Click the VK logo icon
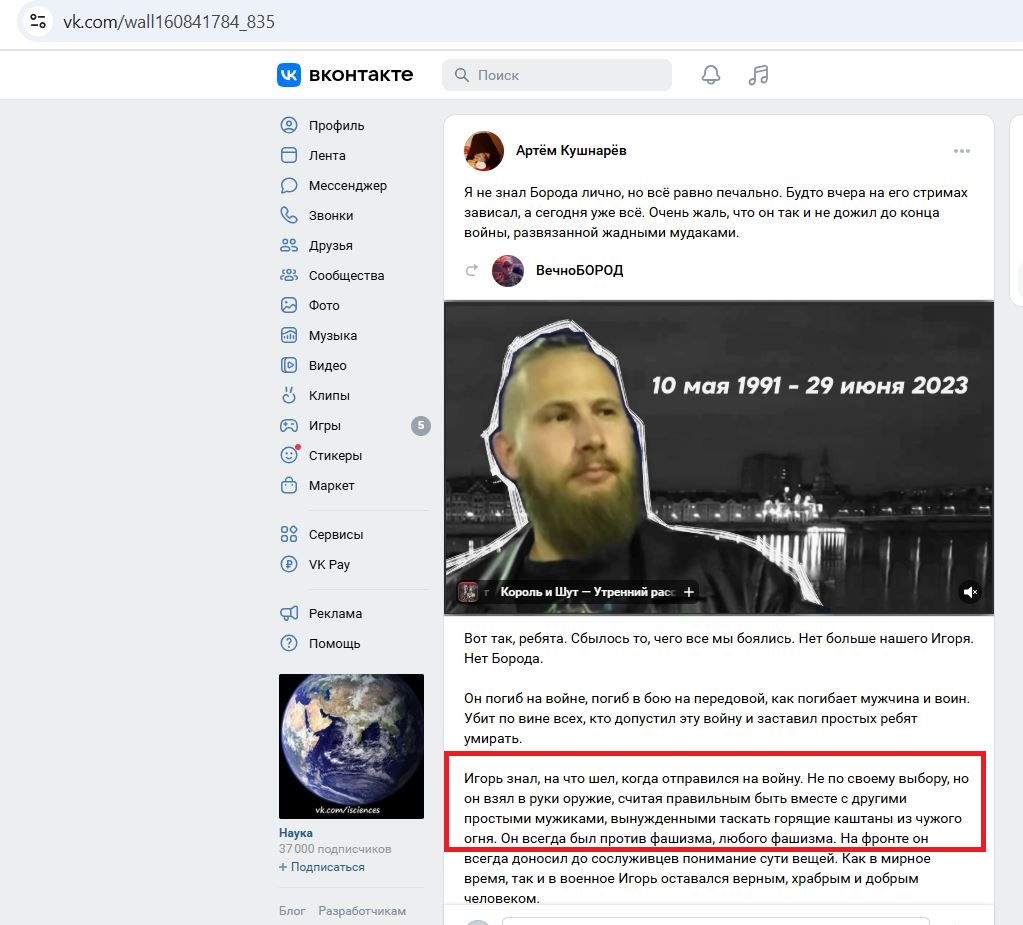Image resolution: width=1023 pixels, height=925 pixels. 289,75
